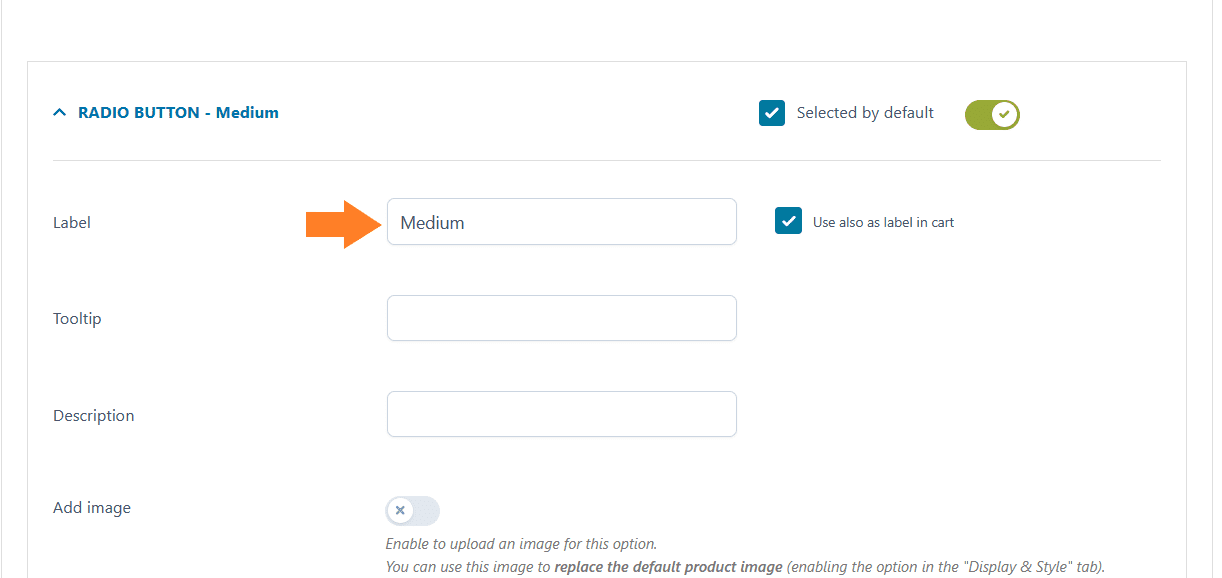This screenshot has height=578, width=1222.
Task: Untick Use also as label in cart
Action: pyautogui.click(x=789, y=221)
